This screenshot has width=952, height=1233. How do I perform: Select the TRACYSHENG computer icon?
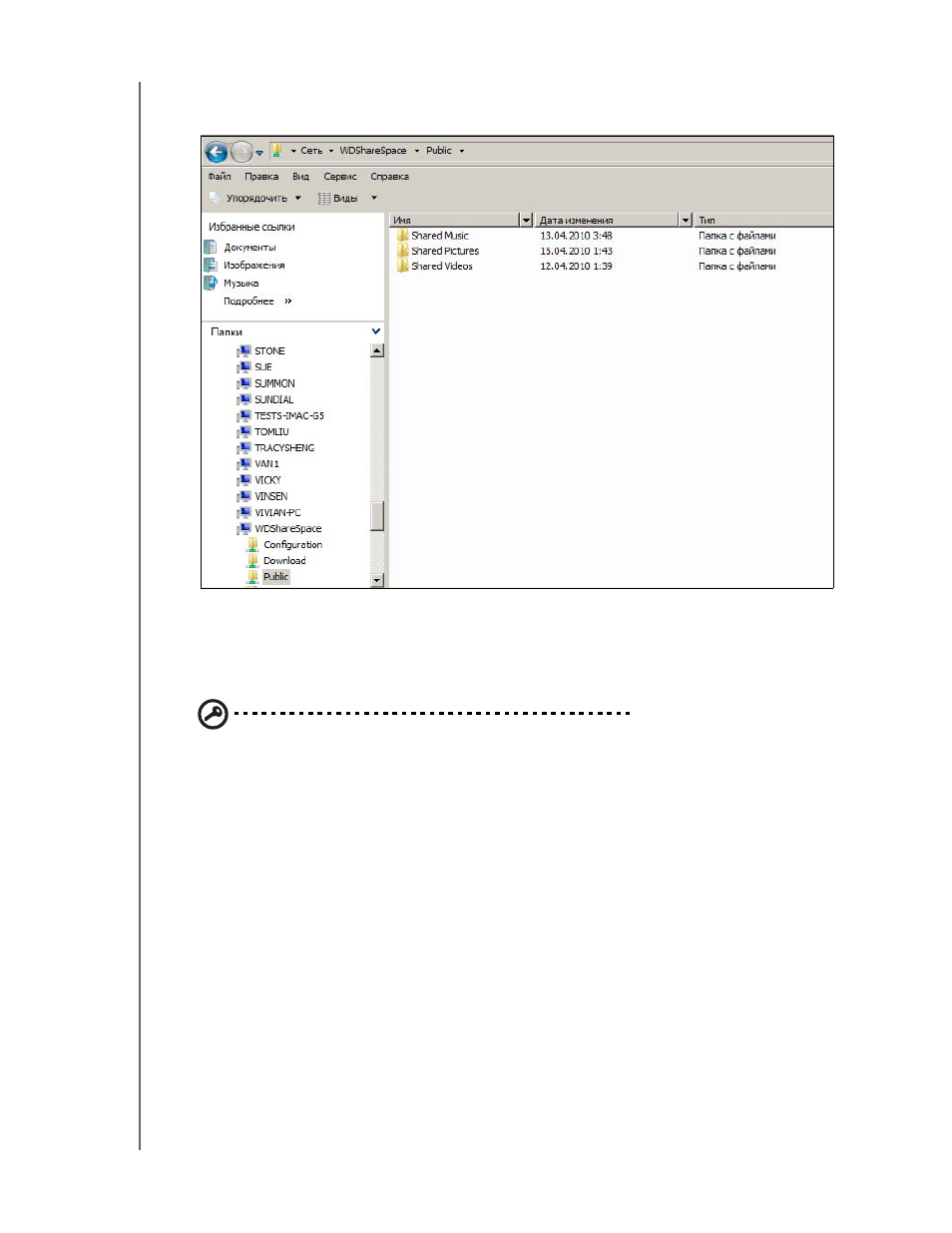click(243, 447)
